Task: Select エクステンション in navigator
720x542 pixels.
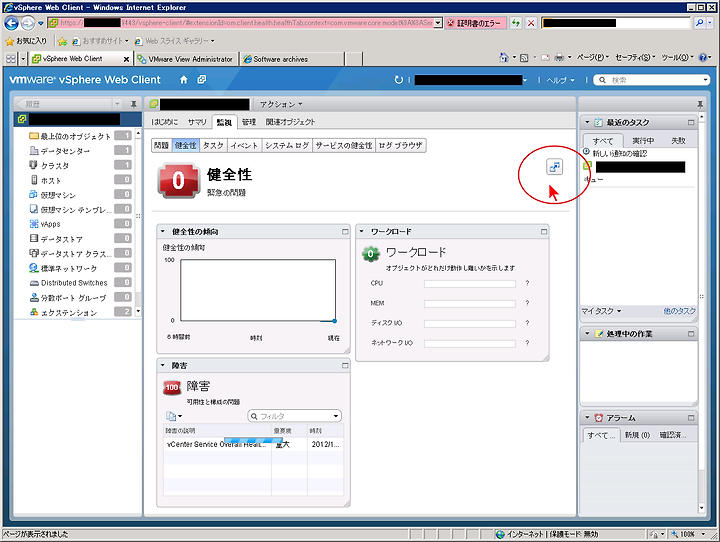Action: pos(69,312)
